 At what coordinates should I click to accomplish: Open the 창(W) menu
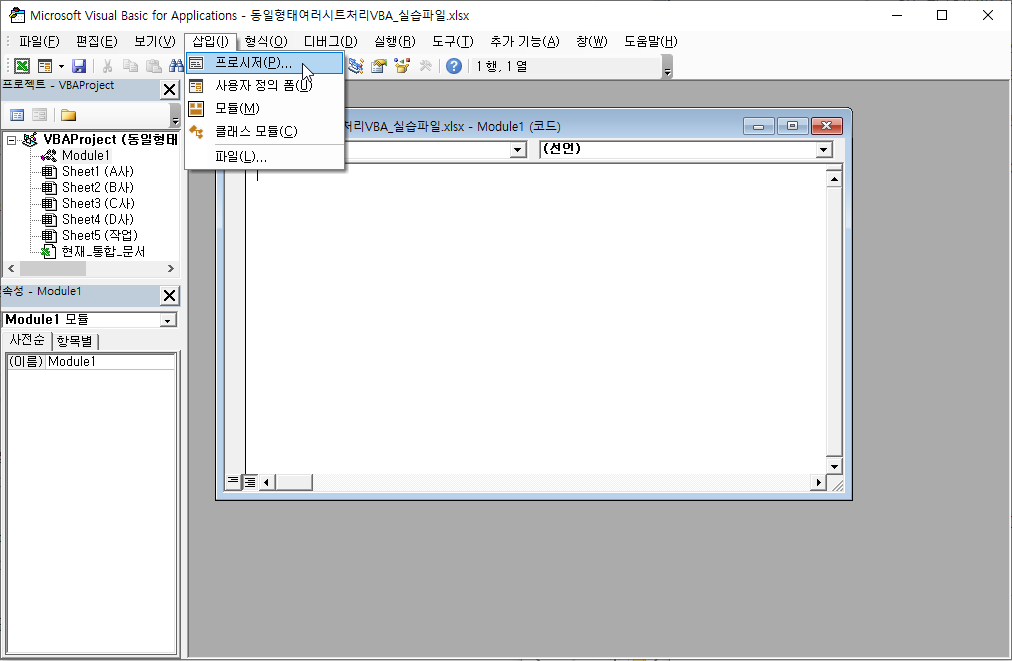591,41
